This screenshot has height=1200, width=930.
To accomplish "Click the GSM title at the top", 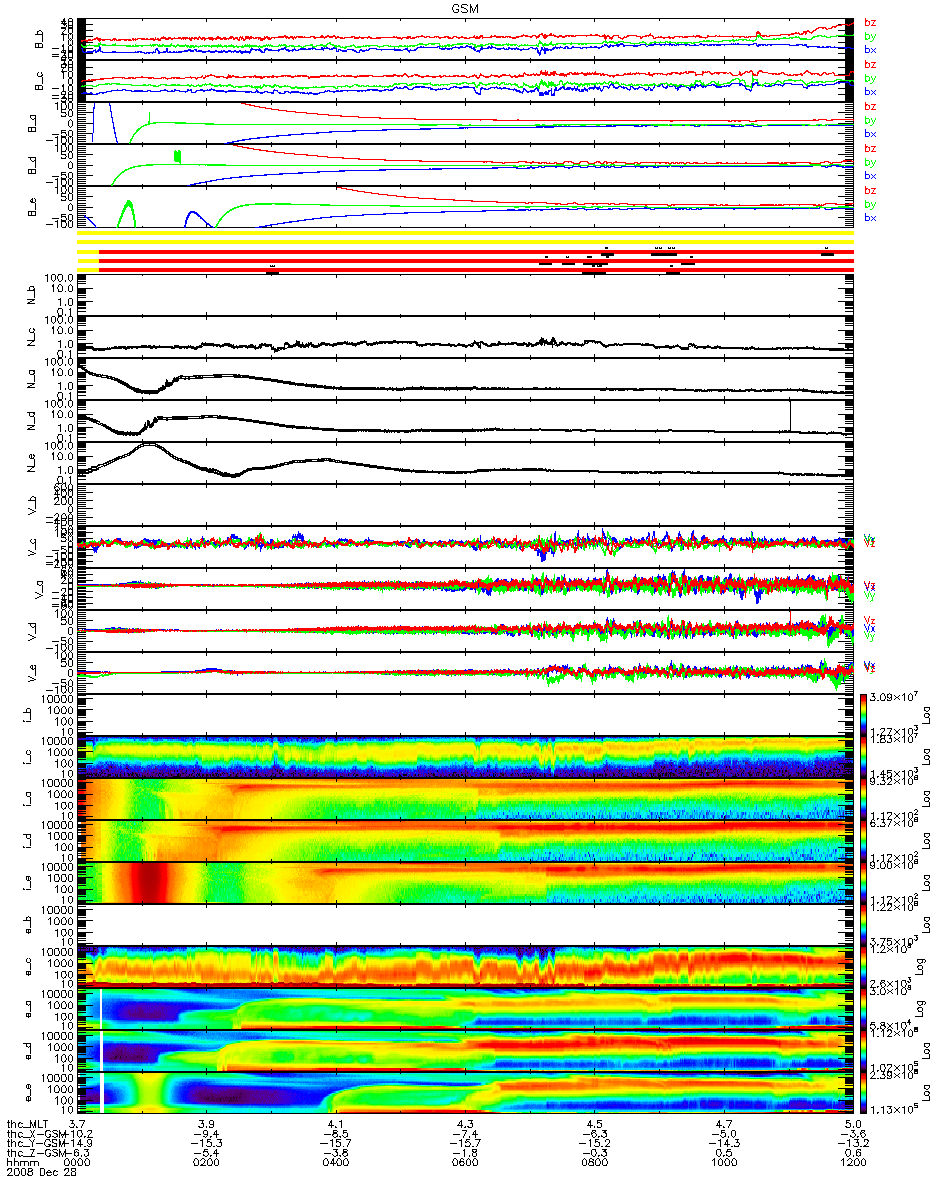I will pyautogui.click(x=464, y=7).
